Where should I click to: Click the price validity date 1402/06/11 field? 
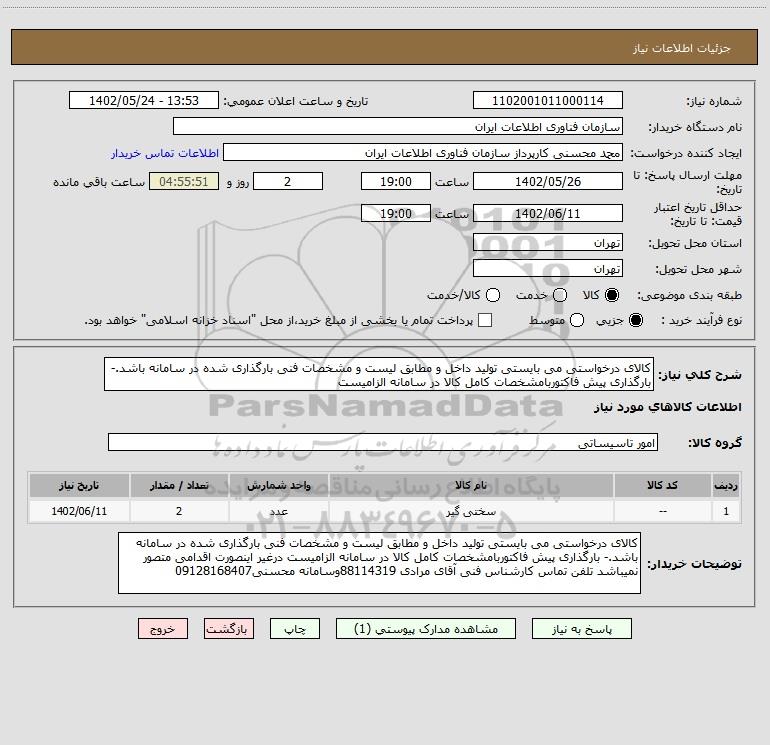click(548, 214)
